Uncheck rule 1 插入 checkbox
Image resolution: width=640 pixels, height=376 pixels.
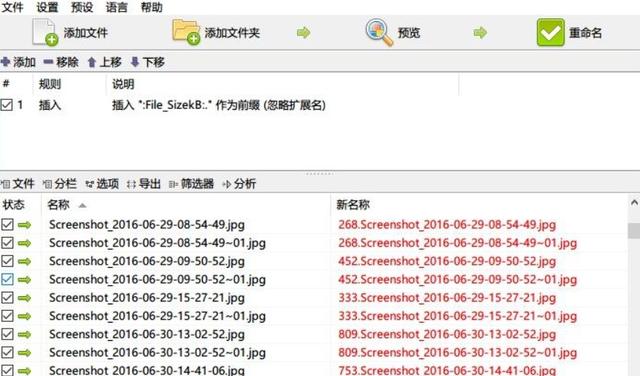[7, 105]
